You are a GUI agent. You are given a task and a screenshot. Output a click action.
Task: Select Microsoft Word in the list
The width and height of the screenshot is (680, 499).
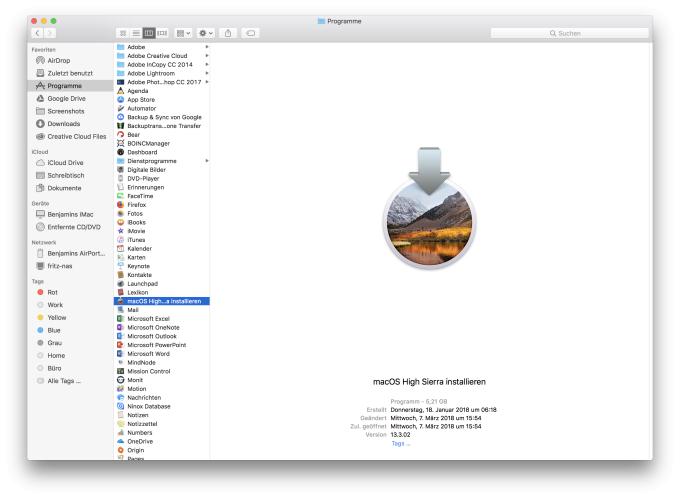(x=162, y=353)
